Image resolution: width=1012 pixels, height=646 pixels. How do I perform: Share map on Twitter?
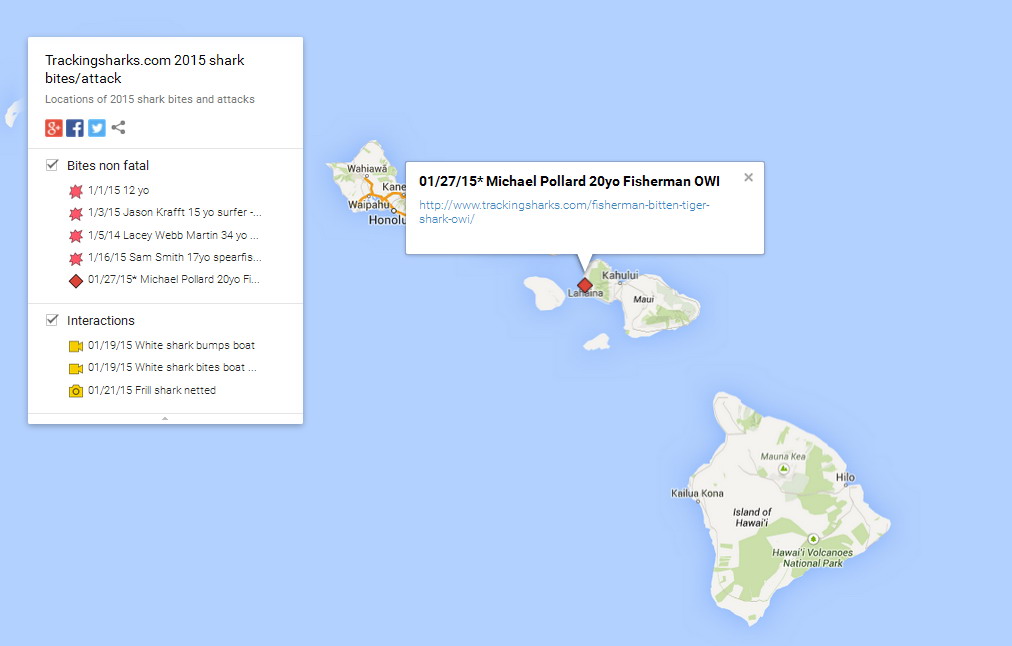tap(97, 128)
